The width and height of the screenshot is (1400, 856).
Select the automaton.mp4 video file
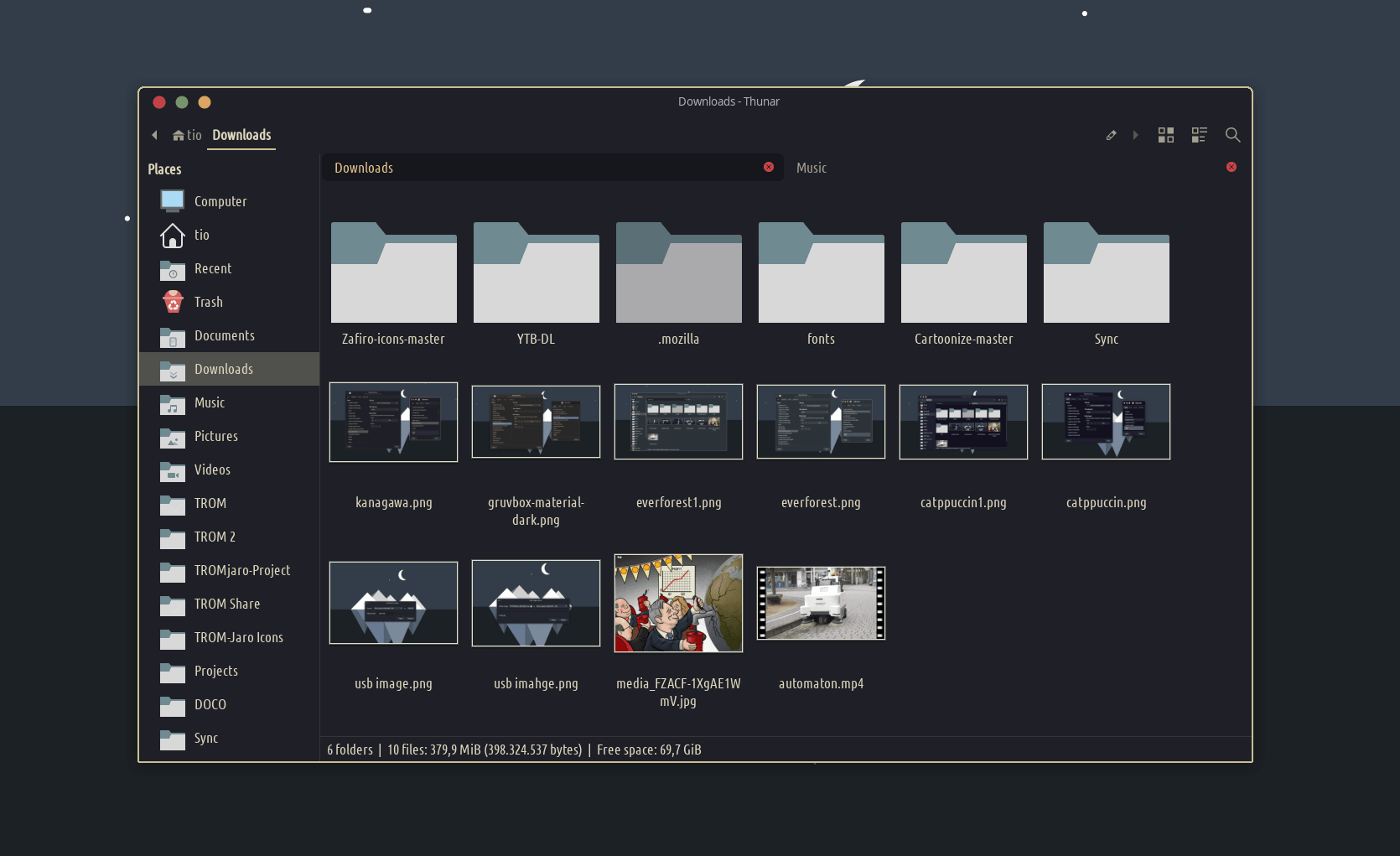pos(821,603)
